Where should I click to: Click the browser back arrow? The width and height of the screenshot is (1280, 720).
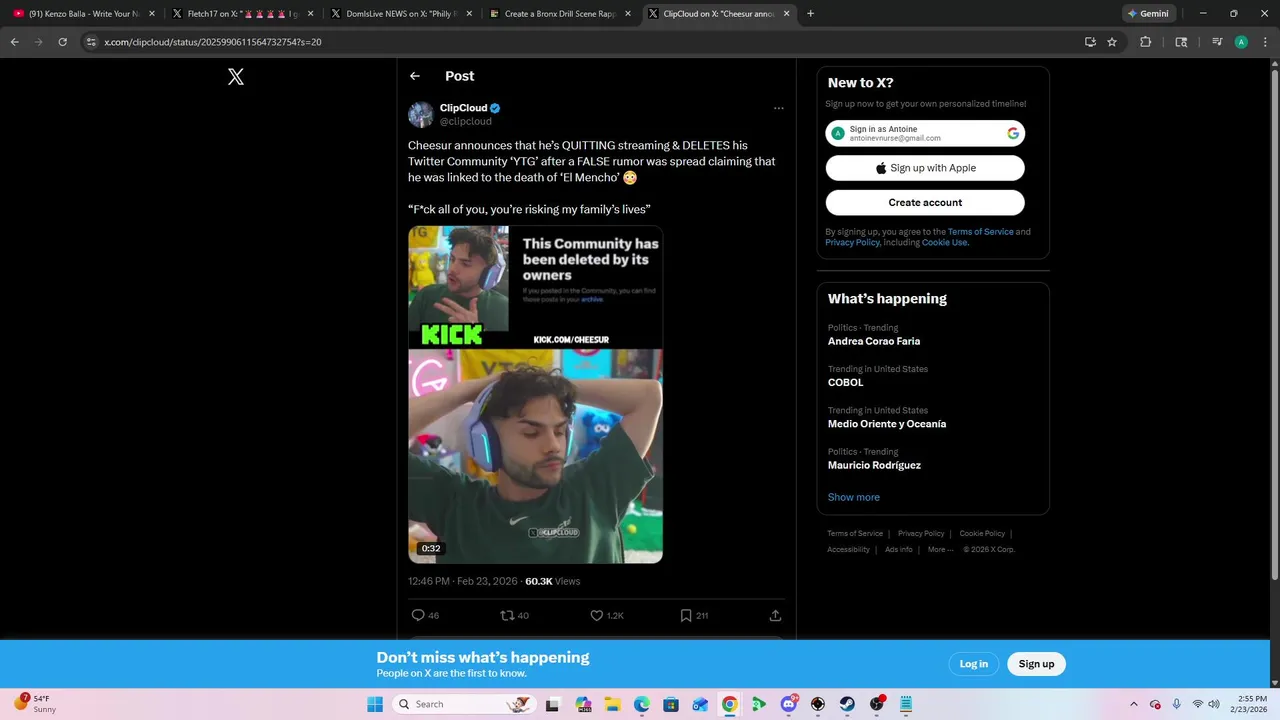(x=15, y=42)
